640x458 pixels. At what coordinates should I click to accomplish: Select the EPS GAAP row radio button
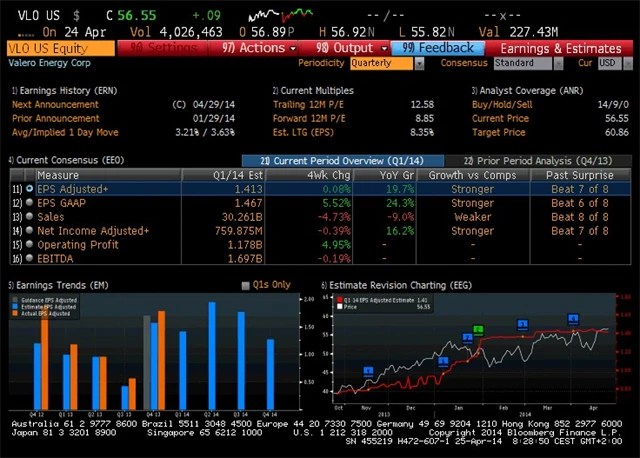click(x=29, y=202)
